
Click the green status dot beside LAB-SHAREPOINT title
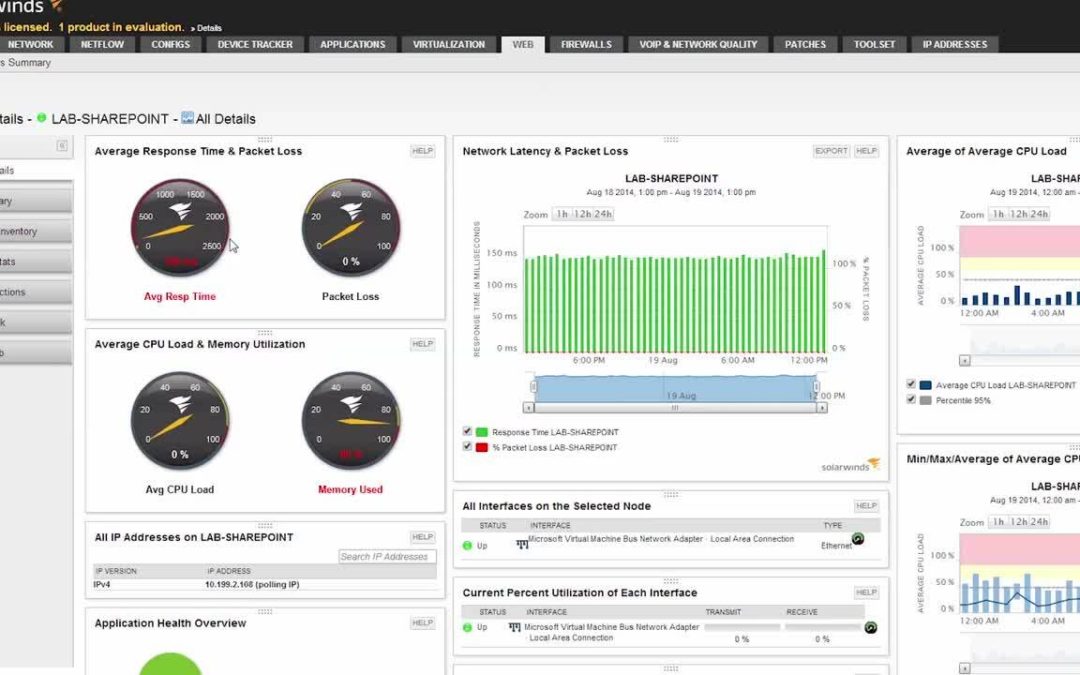[x=41, y=118]
